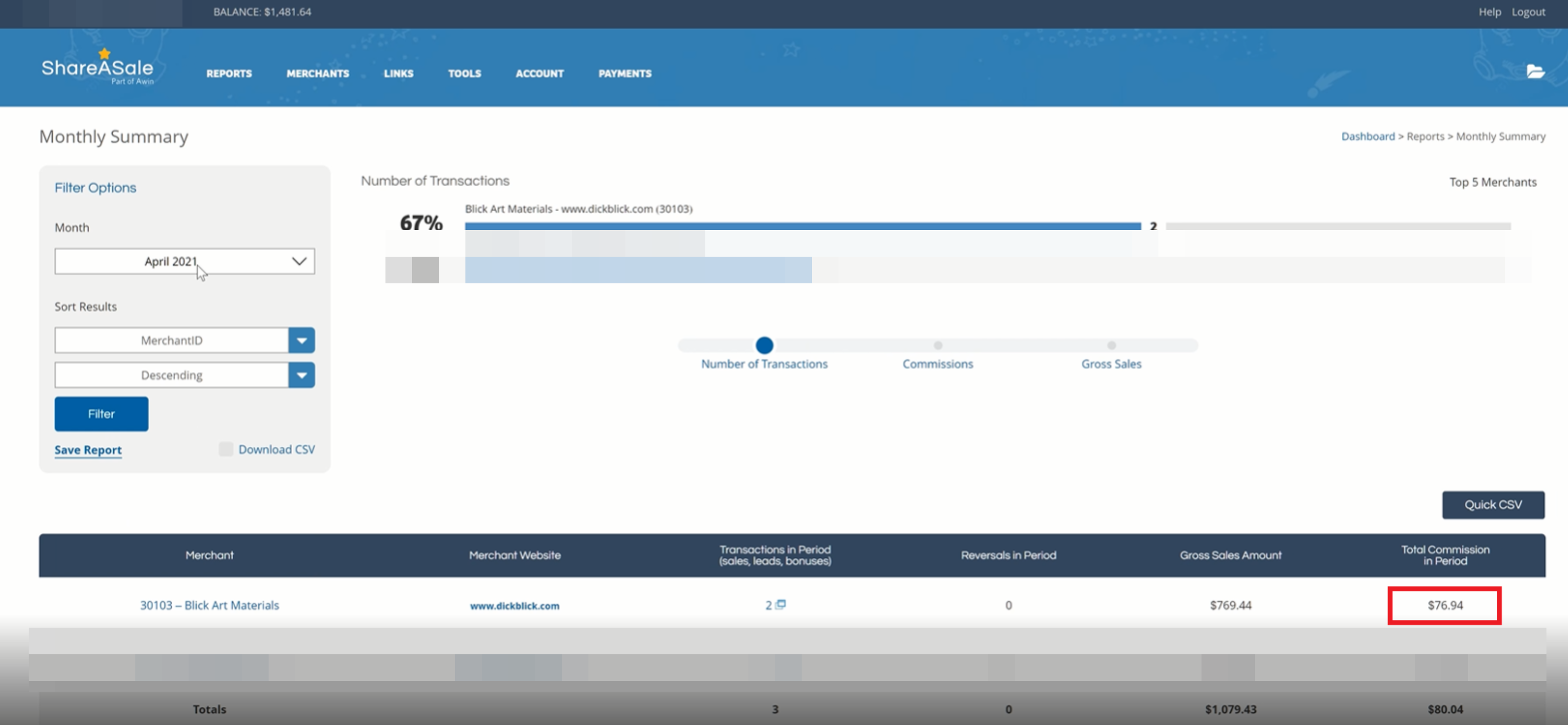Open transaction details popup icon next to 2
The width and height of the screenshot is (1568, 725).
pyautogui.click(x=781, y=604)
